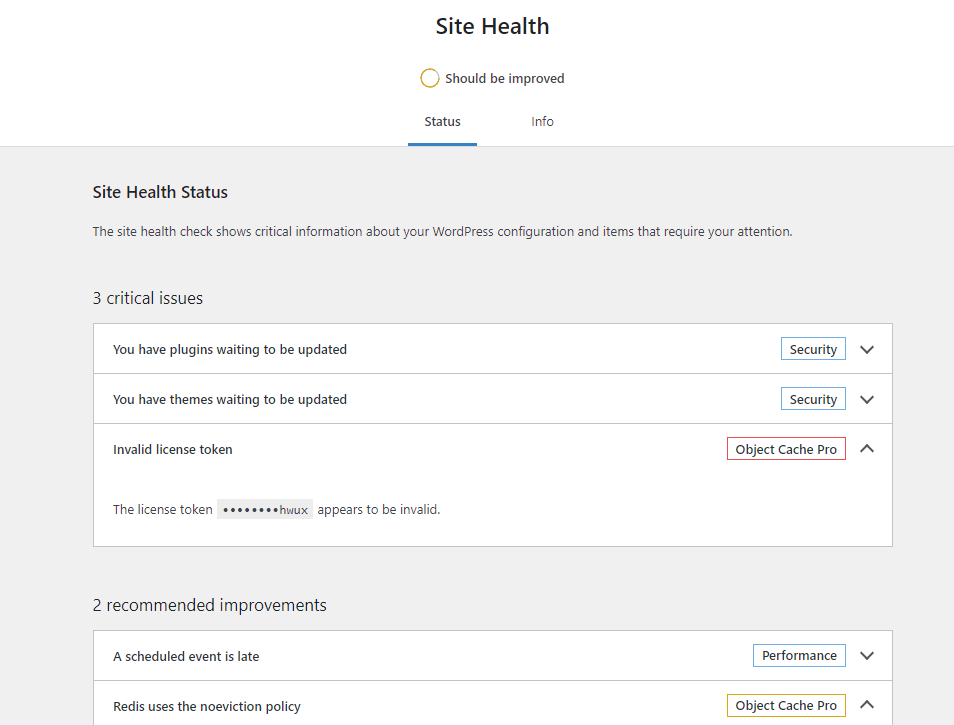The image size is (954, 725).
Task: Switch to the Info tab
Action: coord(542,122)
